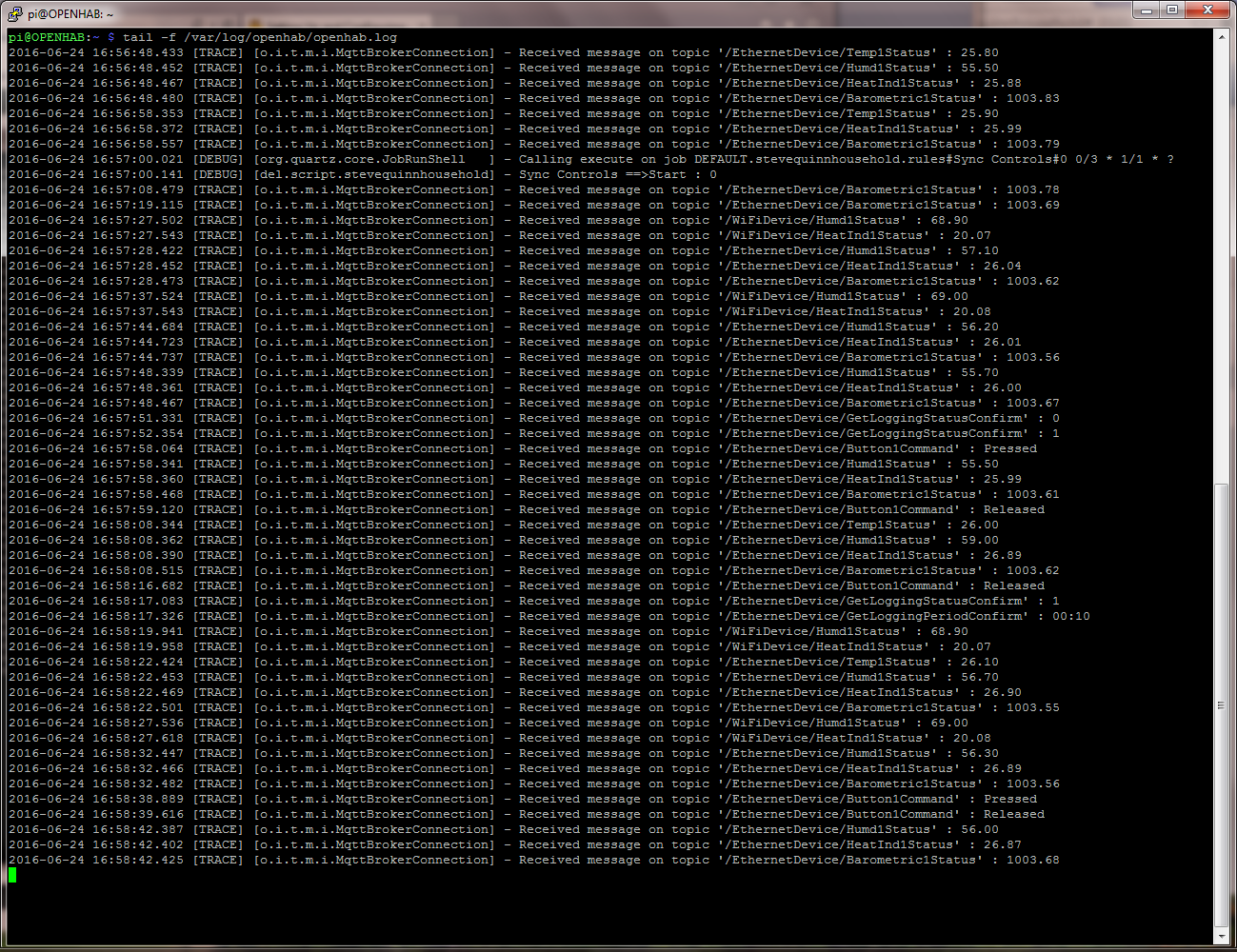This screenshot has width=1237, height=952.
Task: Select the humidity value 59.00
Action: (980, 540)
